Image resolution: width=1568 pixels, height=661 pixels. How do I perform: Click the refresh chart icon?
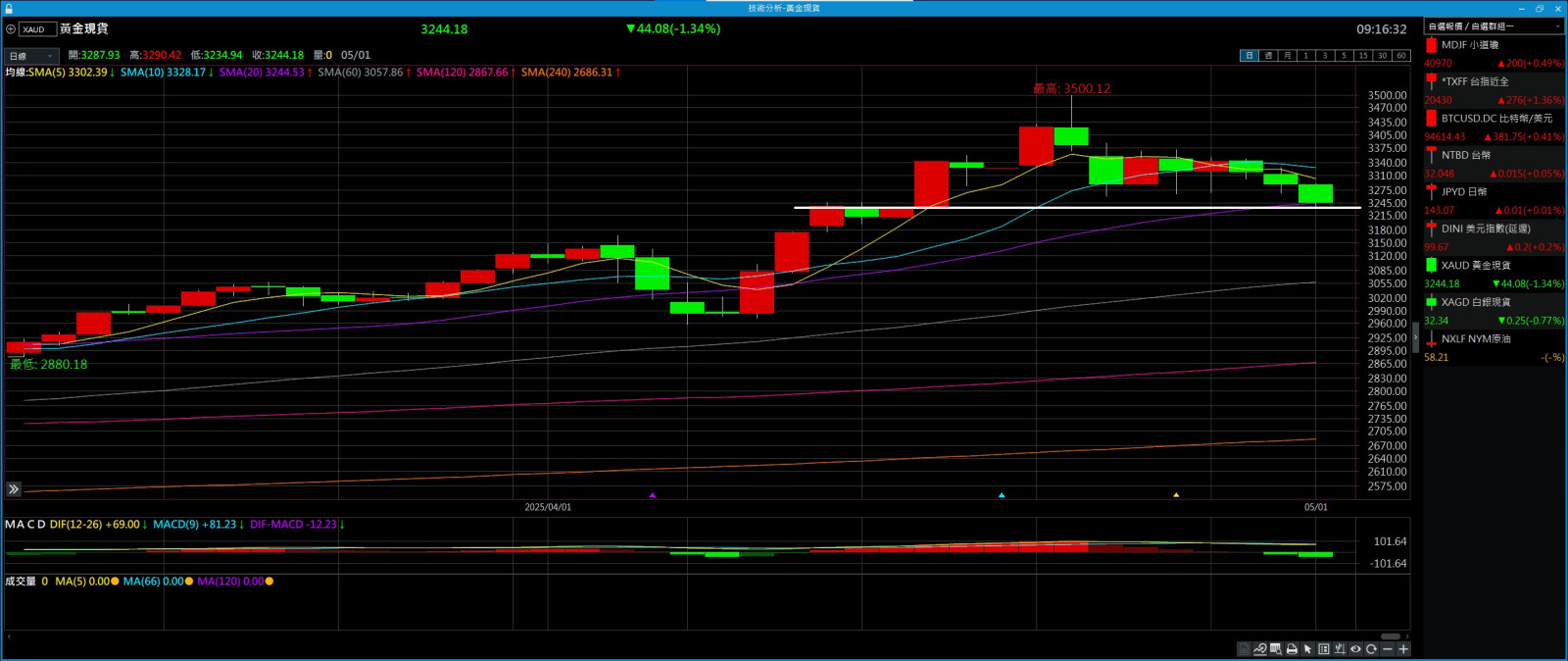coord(1371,649)
